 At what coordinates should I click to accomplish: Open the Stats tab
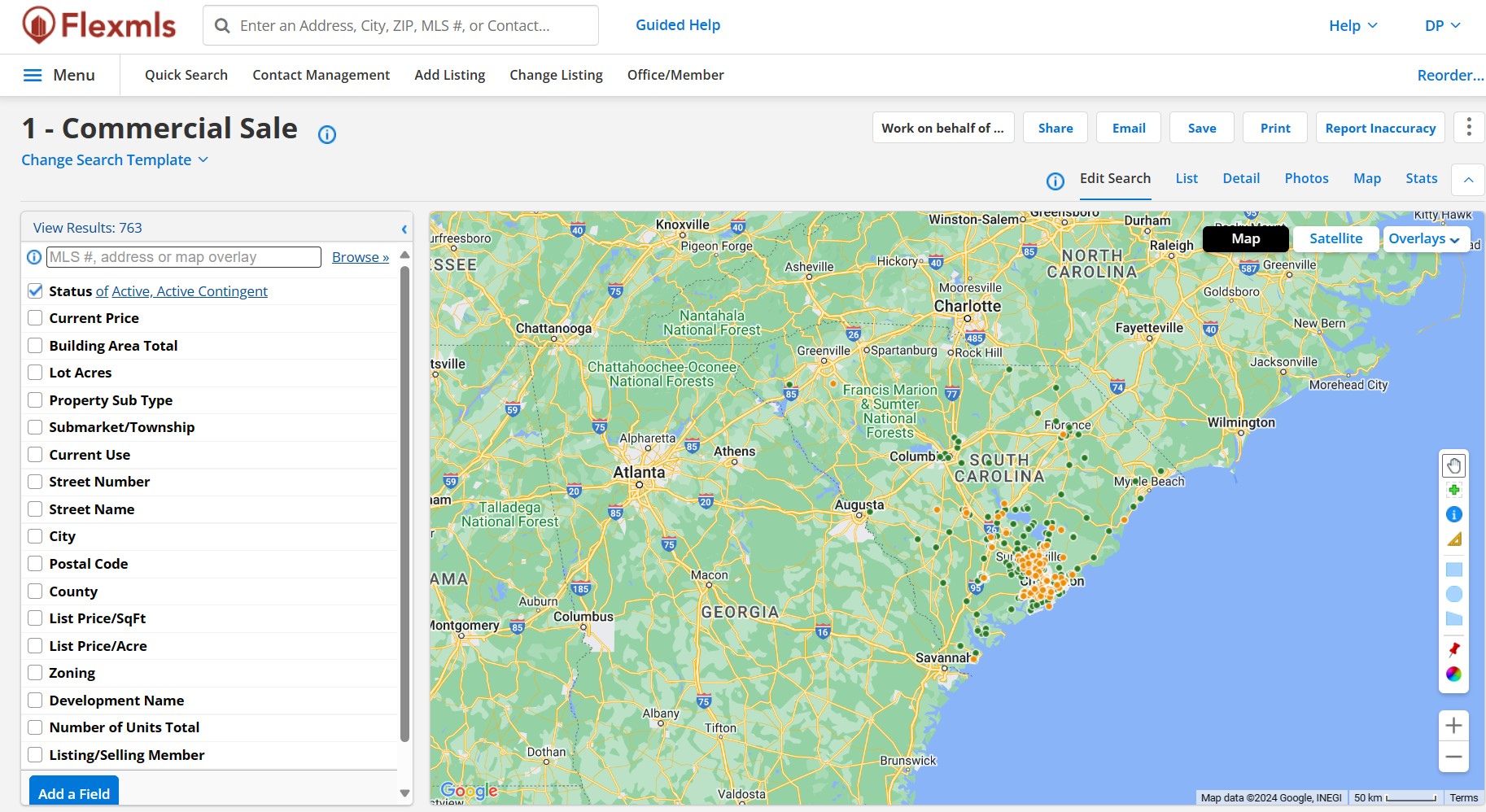click(1421, 178)
